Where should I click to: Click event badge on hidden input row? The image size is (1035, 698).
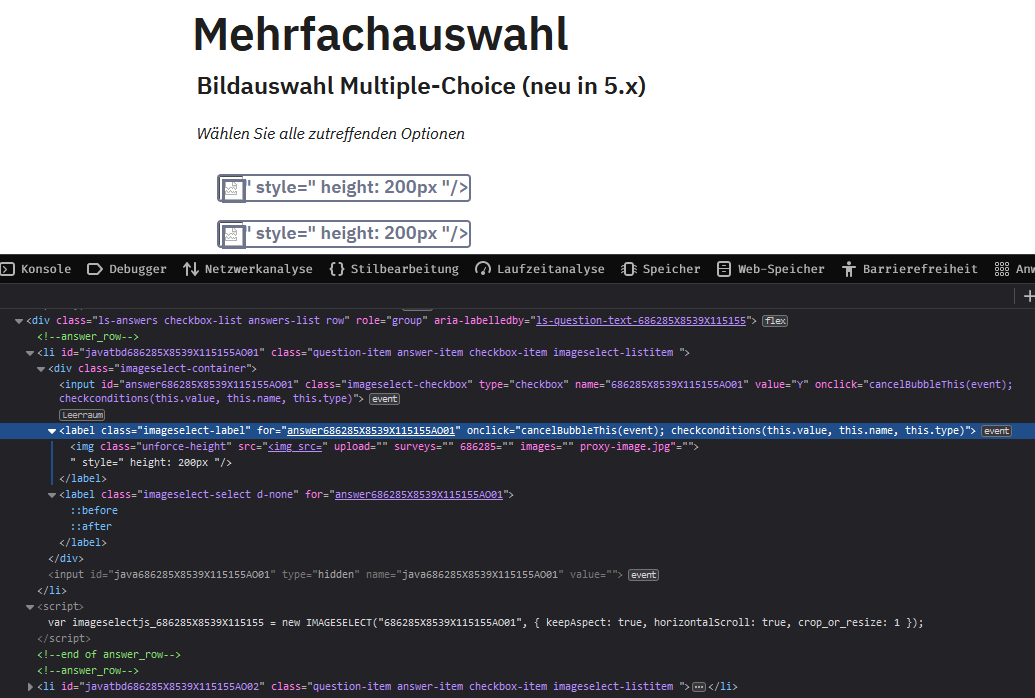coord(643,575)
